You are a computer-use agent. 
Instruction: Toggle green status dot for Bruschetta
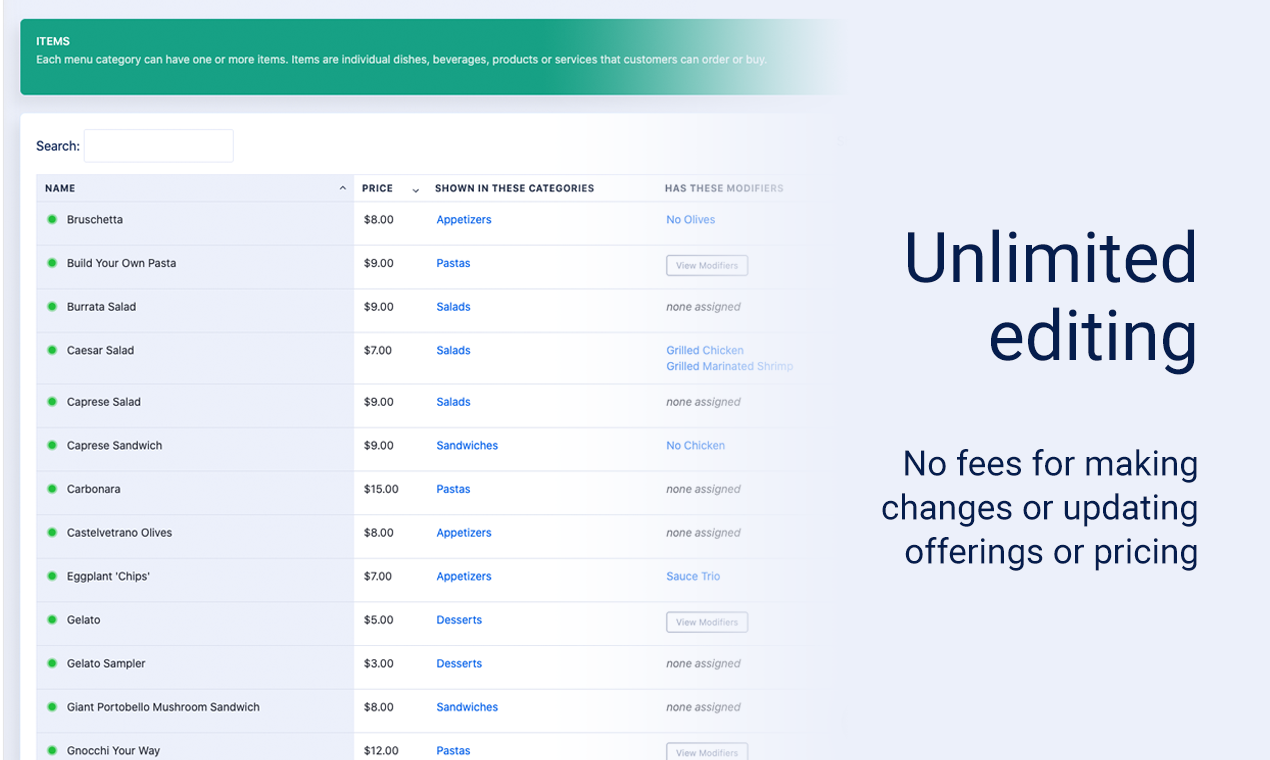tap(52, 219)
